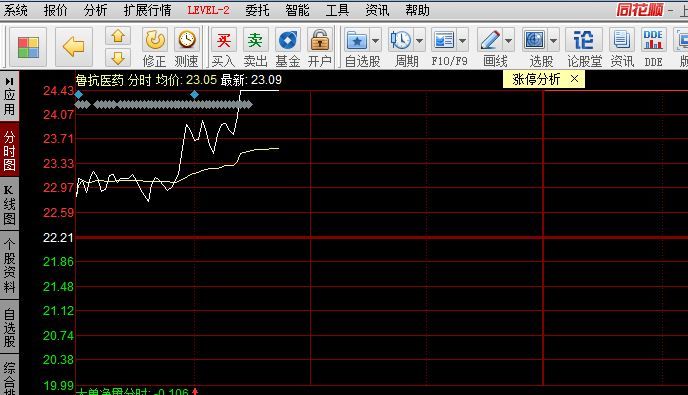Image resolution: width=688 pixels, height=395 pixels.
Task: Expand the 自选股 dropdown arrow
Action: (x=375, y=41)
